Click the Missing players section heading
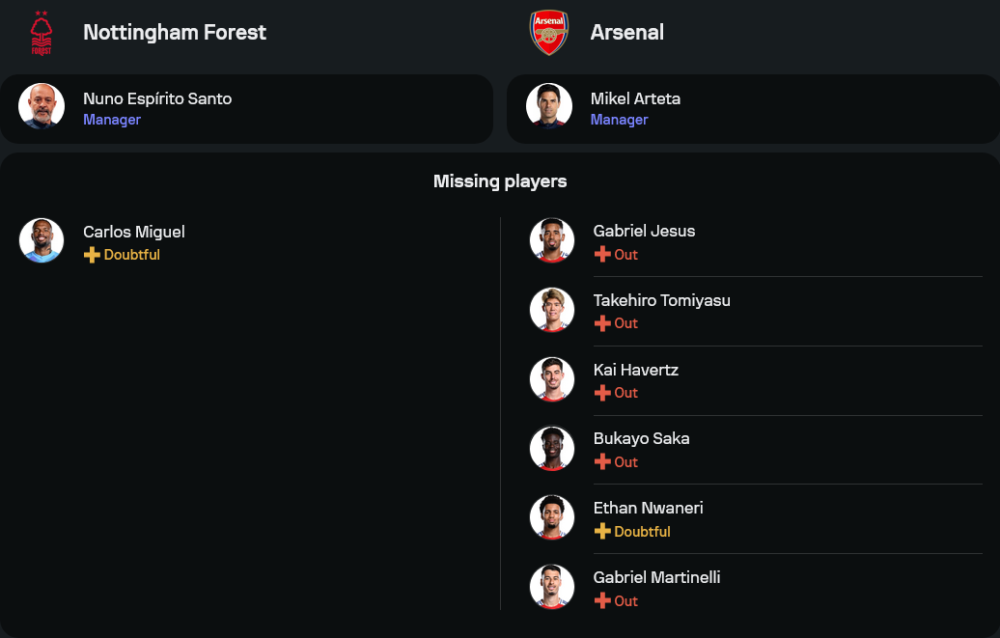The width and height of the screenshot is (1000, 638). (x=500, y=181)
